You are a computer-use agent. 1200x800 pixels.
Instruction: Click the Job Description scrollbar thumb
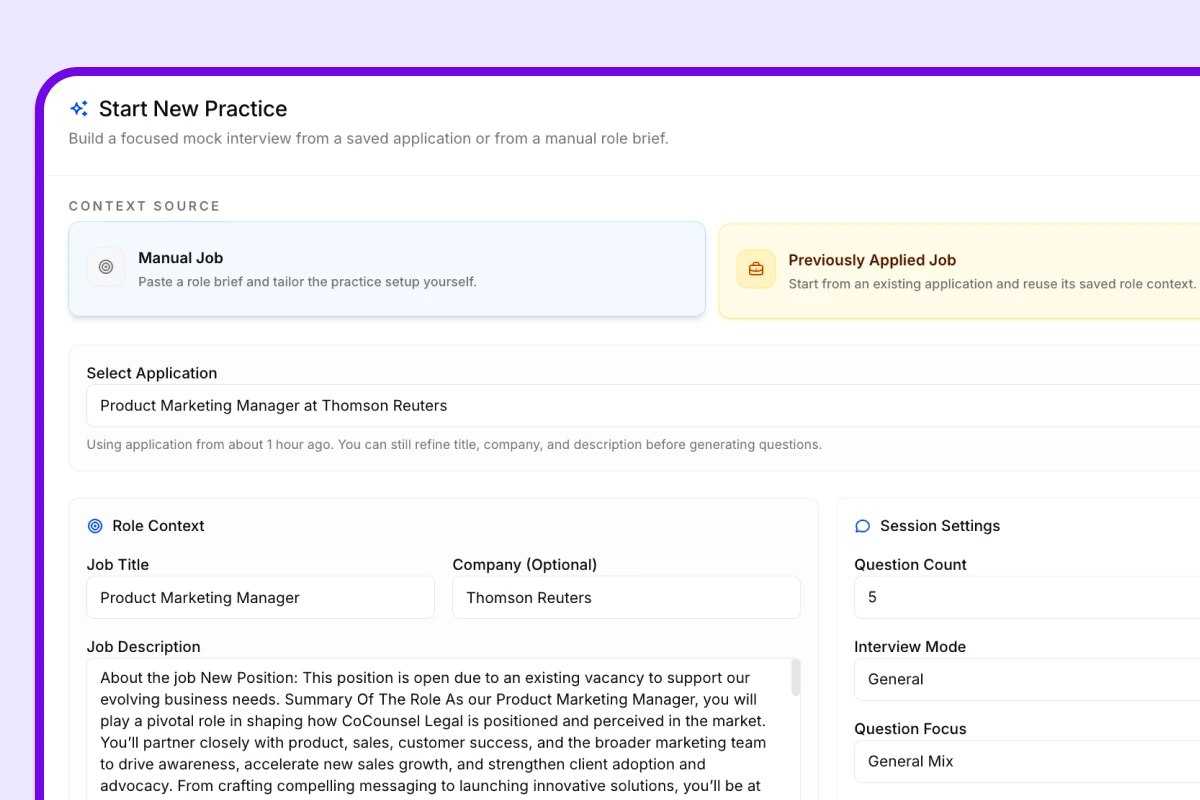[796, 677]
